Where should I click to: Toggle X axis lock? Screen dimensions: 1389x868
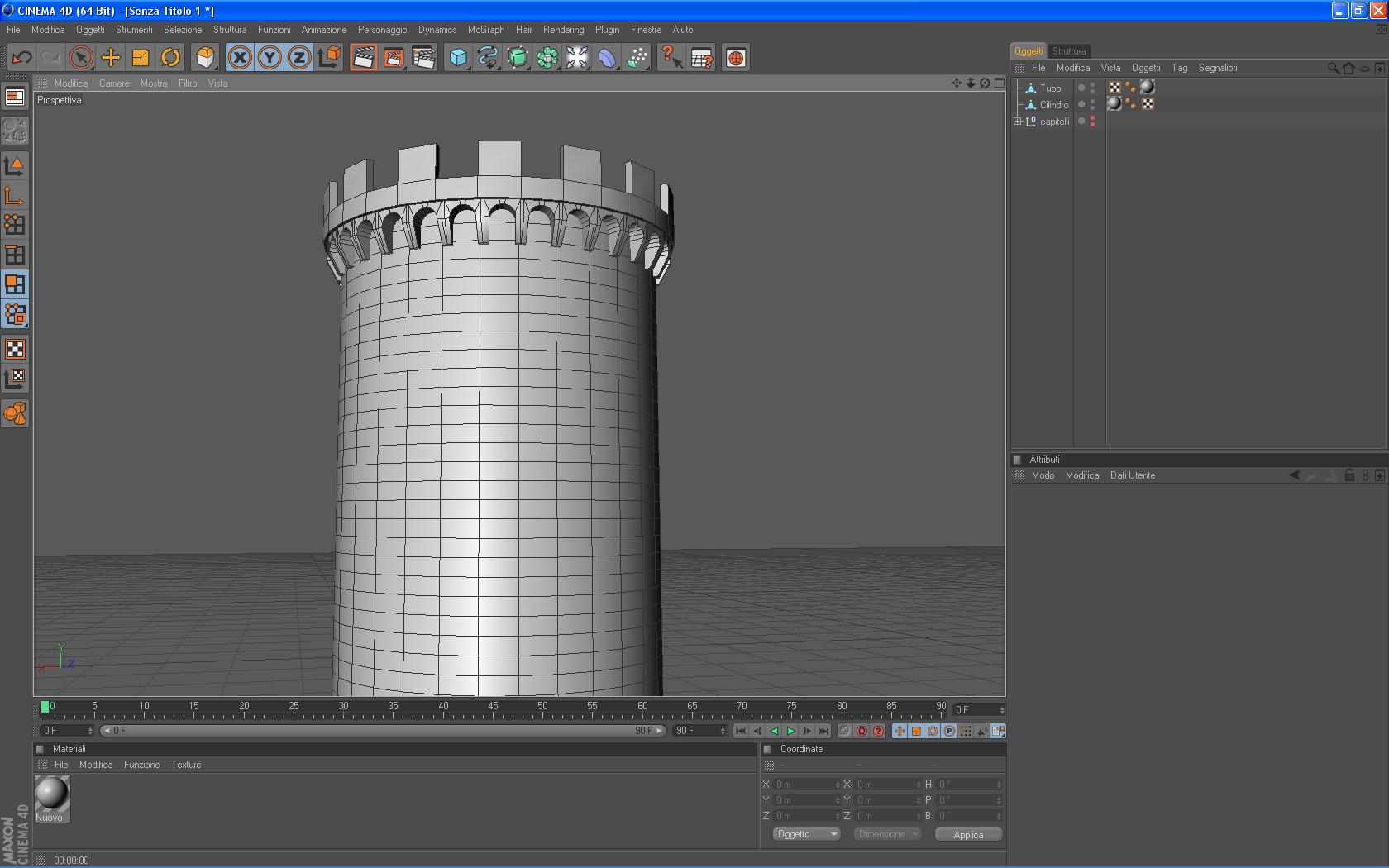(240, 58)
